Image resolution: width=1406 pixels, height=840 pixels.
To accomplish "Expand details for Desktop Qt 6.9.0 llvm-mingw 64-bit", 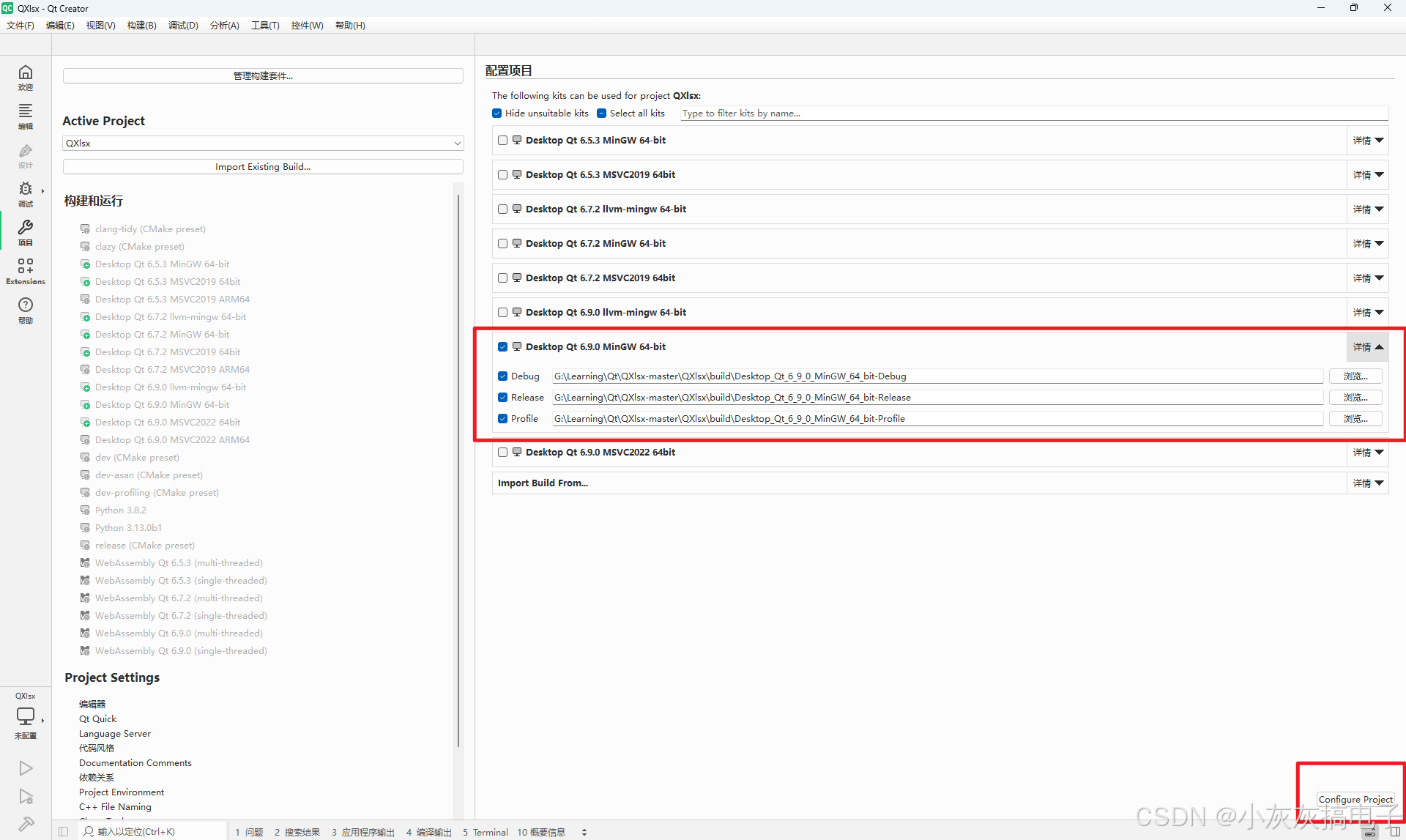I will 1368,313.
